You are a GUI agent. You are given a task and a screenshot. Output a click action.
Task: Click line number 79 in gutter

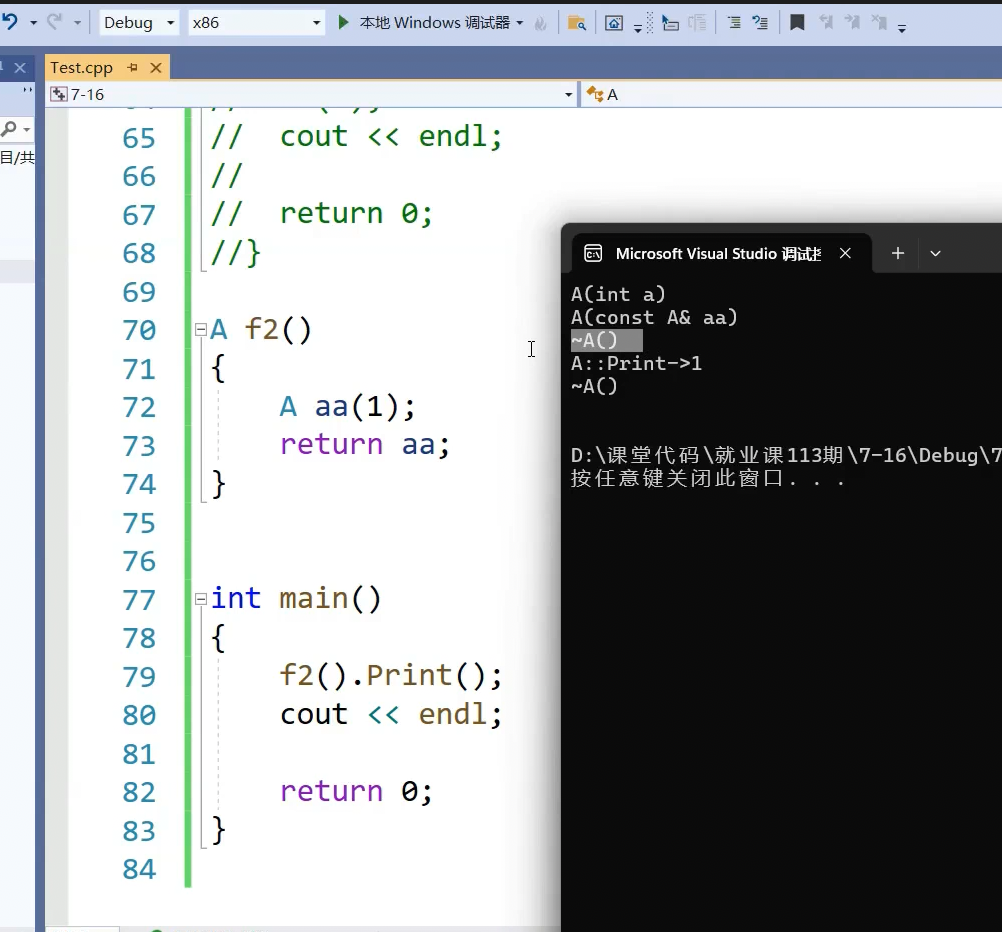click(x=139, y=677)
